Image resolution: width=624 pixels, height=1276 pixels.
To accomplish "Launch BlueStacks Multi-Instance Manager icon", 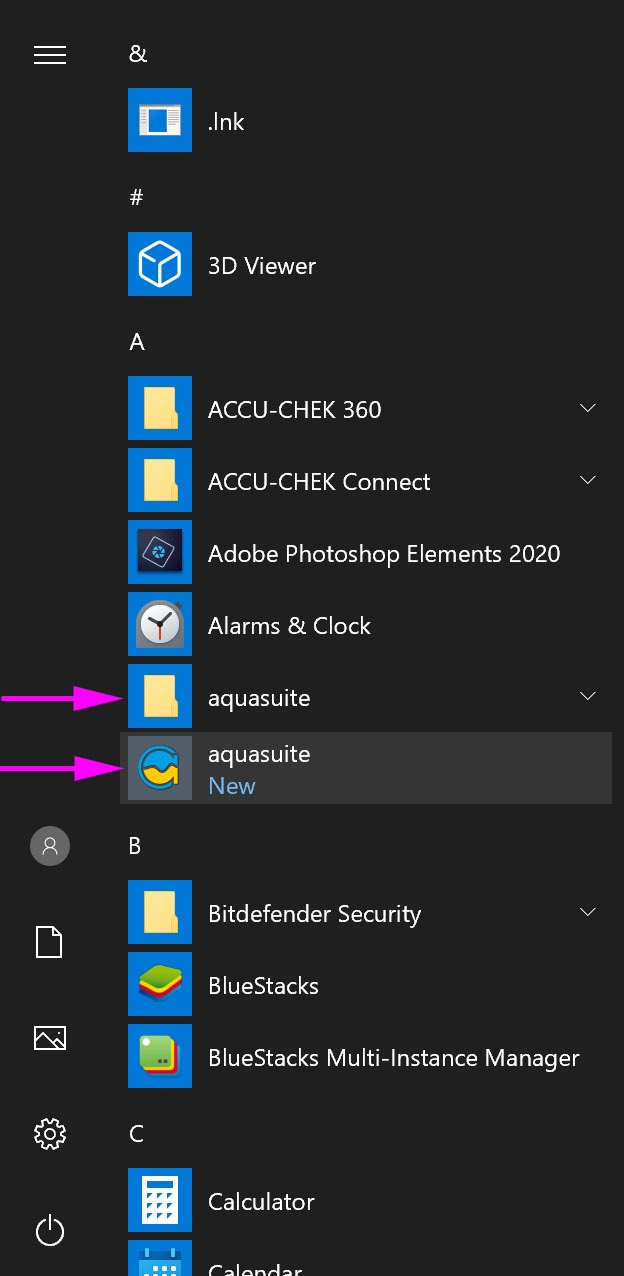I will pos(160,1057).
